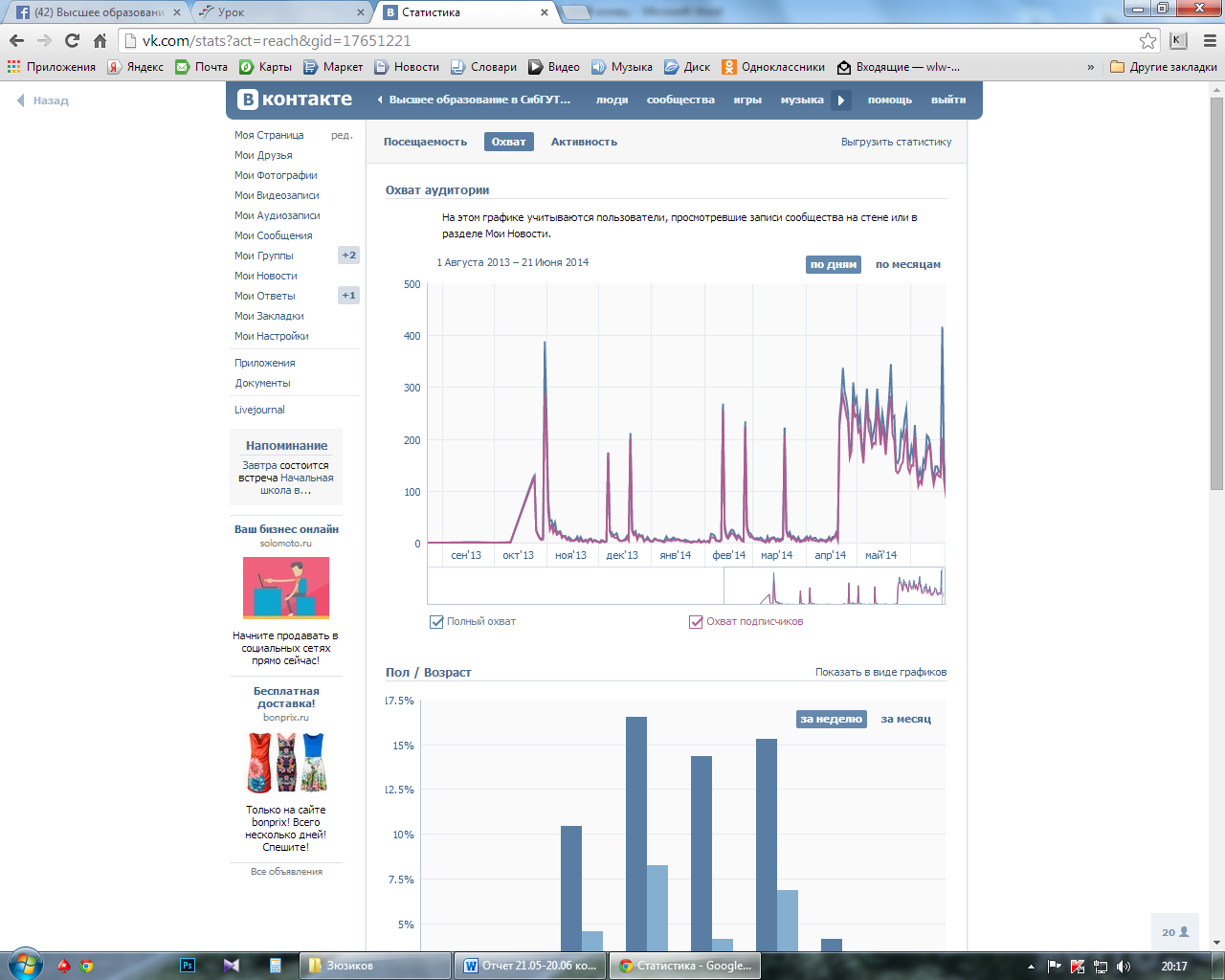Open volume control in system tray
The height and width of the screenshot is (980, 1225).
click(x=1123, y=967)
